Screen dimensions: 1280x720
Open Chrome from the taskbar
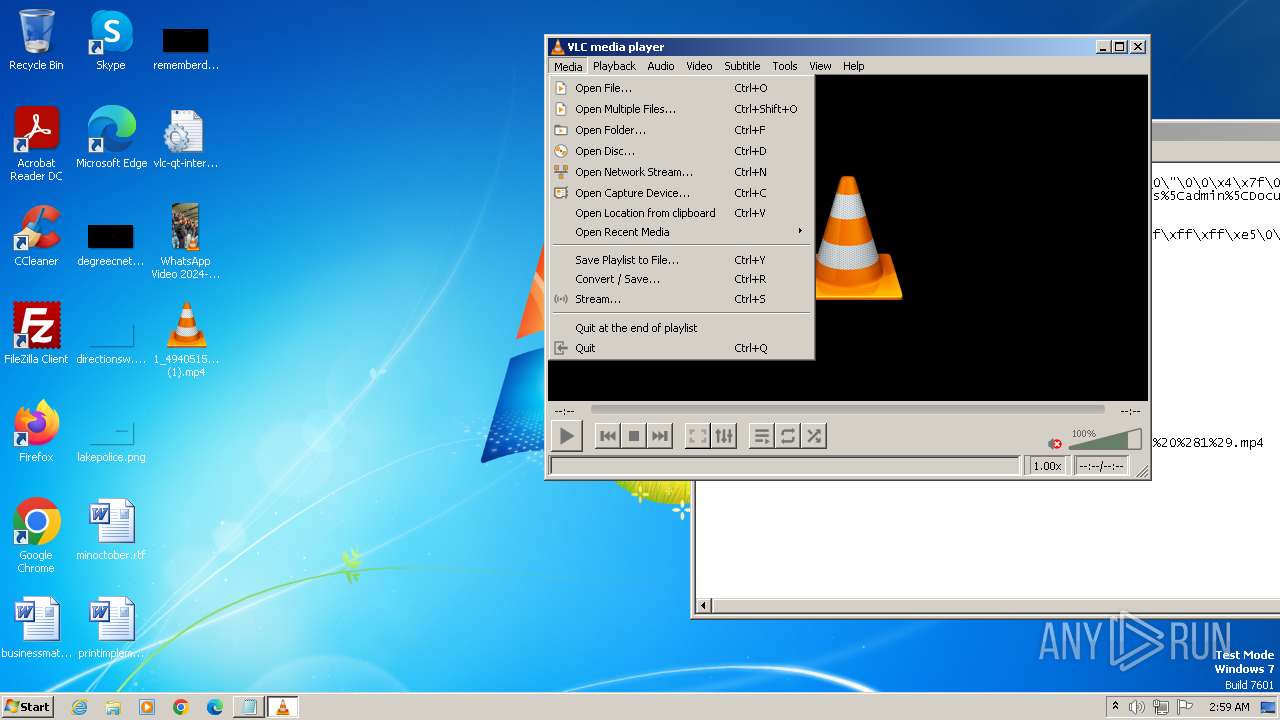click(x=181, y=707)
